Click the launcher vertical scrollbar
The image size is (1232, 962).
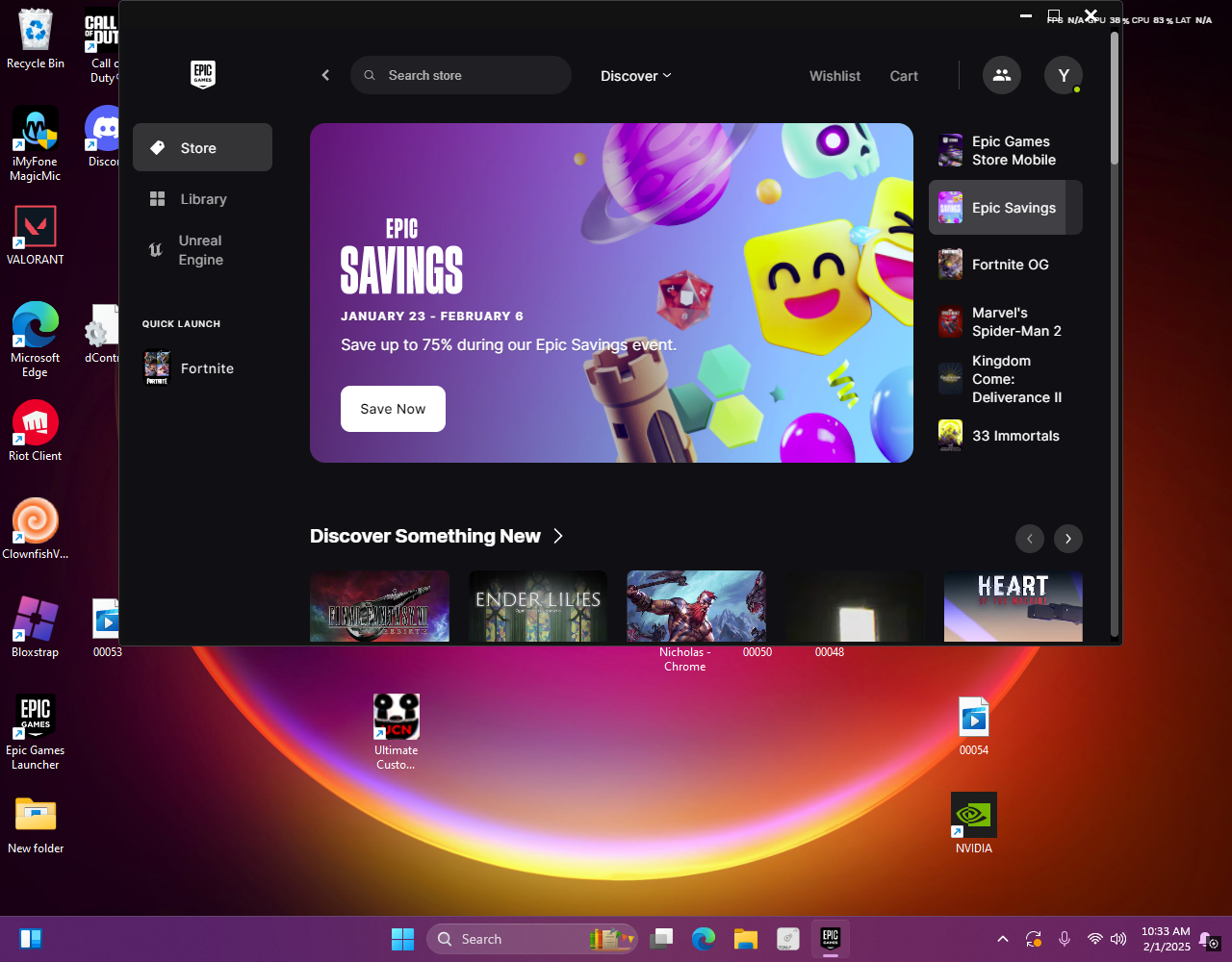(1115, 96)
